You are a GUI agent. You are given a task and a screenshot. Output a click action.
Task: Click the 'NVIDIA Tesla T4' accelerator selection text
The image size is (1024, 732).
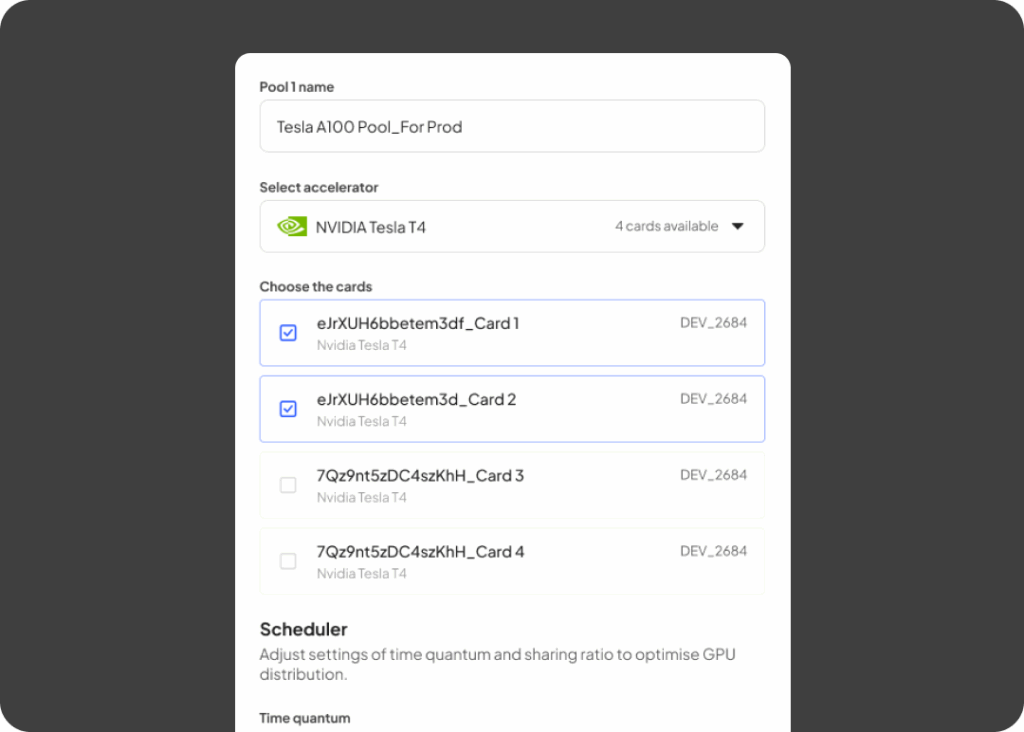pyautogui.click(x=371, y=227)
